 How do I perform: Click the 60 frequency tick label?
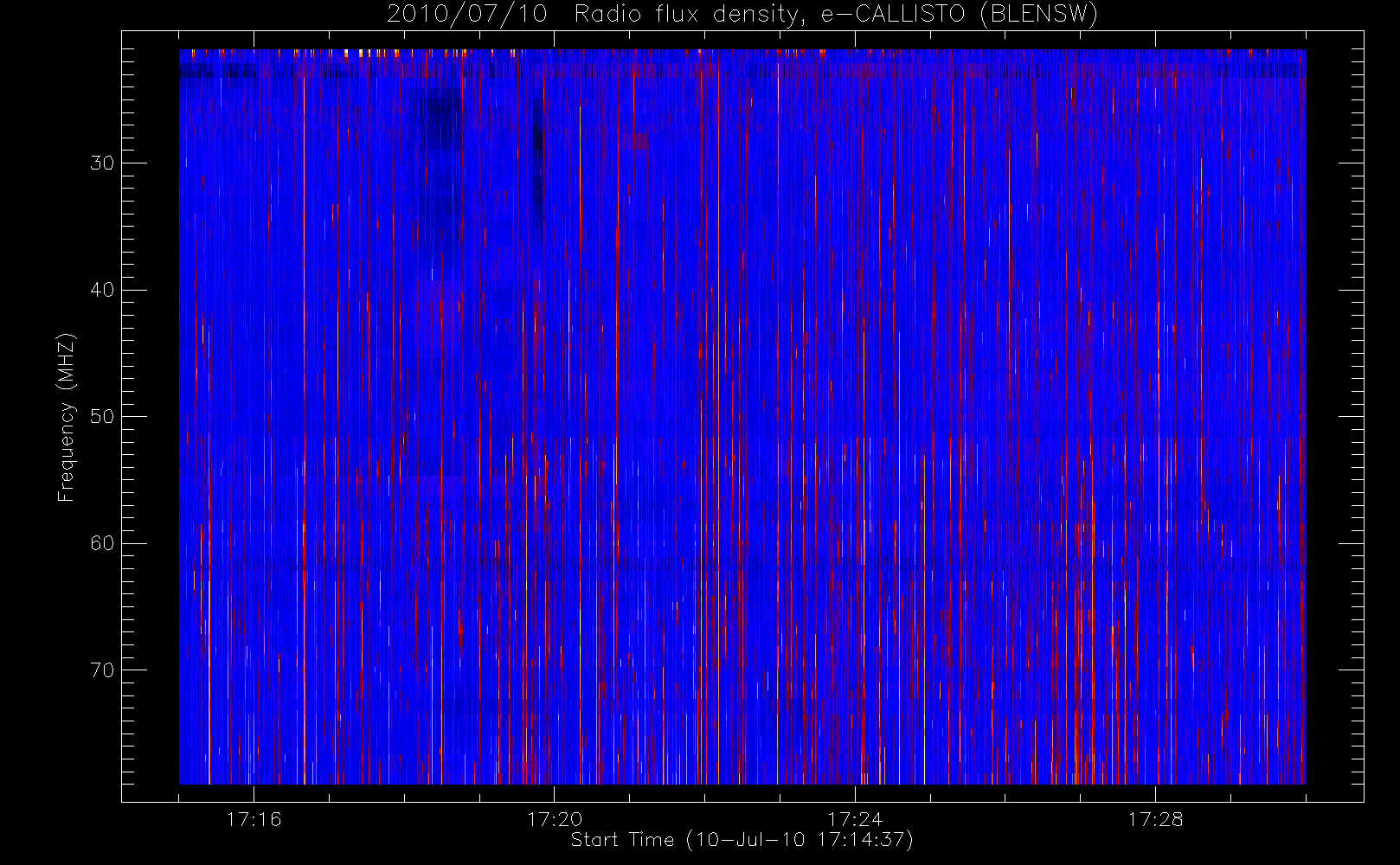click(102, 543)
